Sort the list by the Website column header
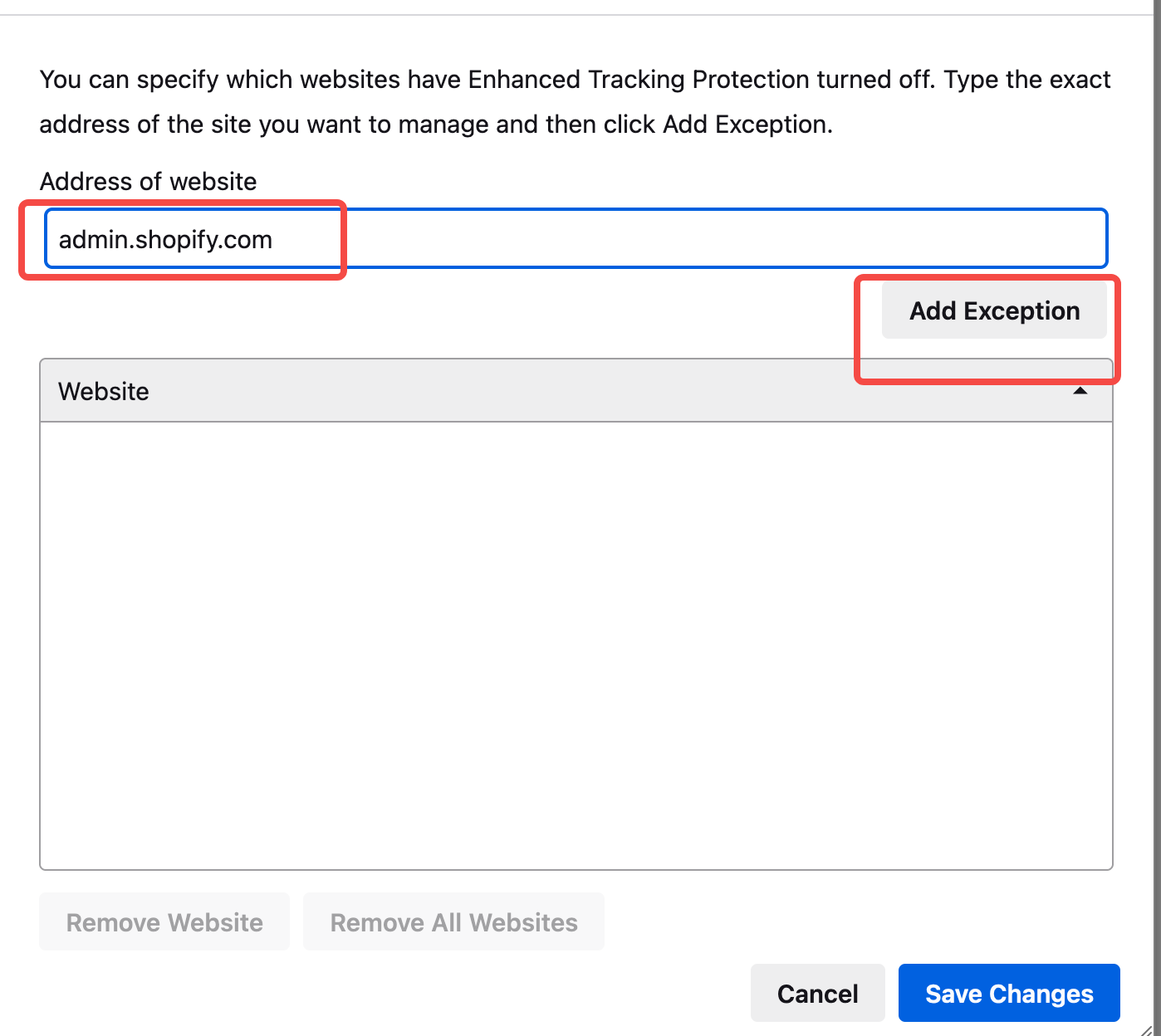Viewport: 1161px width, 1036px height. pos(105,391)
